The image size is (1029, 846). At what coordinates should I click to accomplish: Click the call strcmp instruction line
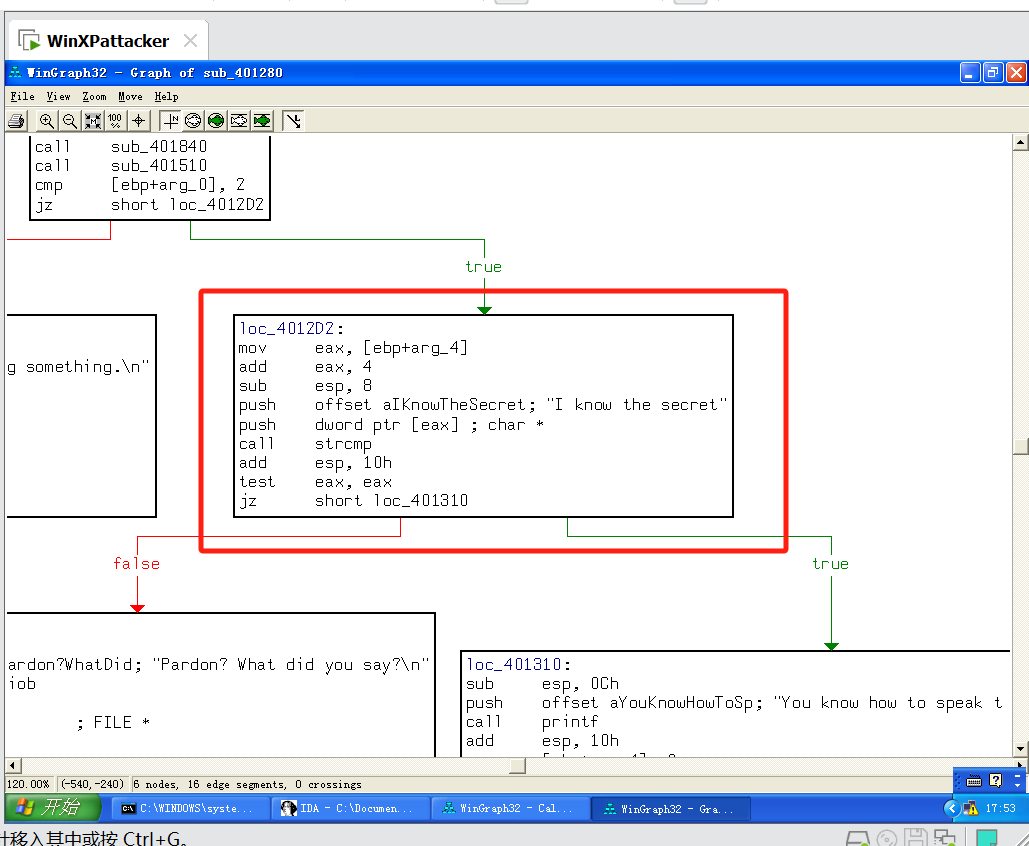305,444
